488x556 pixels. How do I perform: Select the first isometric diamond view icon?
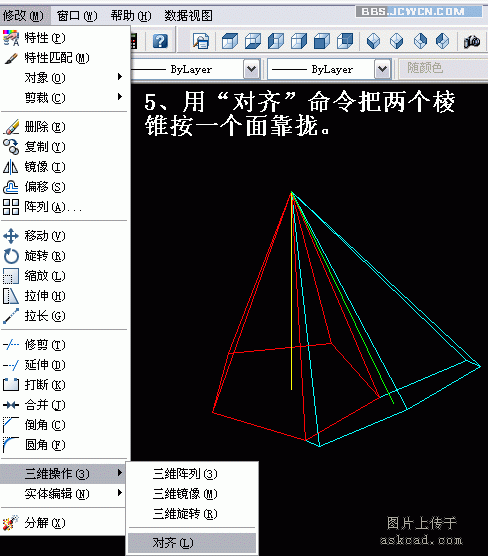pos(373,41)
